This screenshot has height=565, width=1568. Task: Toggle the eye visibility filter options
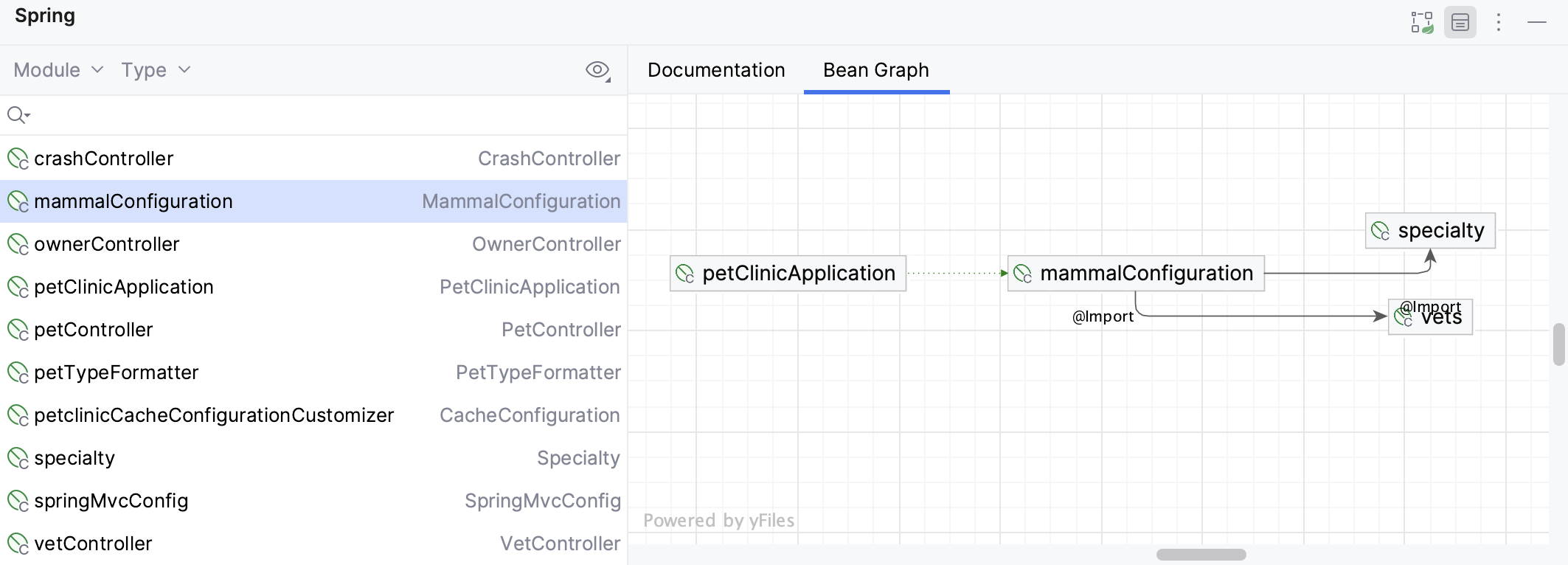coord(597,70)
